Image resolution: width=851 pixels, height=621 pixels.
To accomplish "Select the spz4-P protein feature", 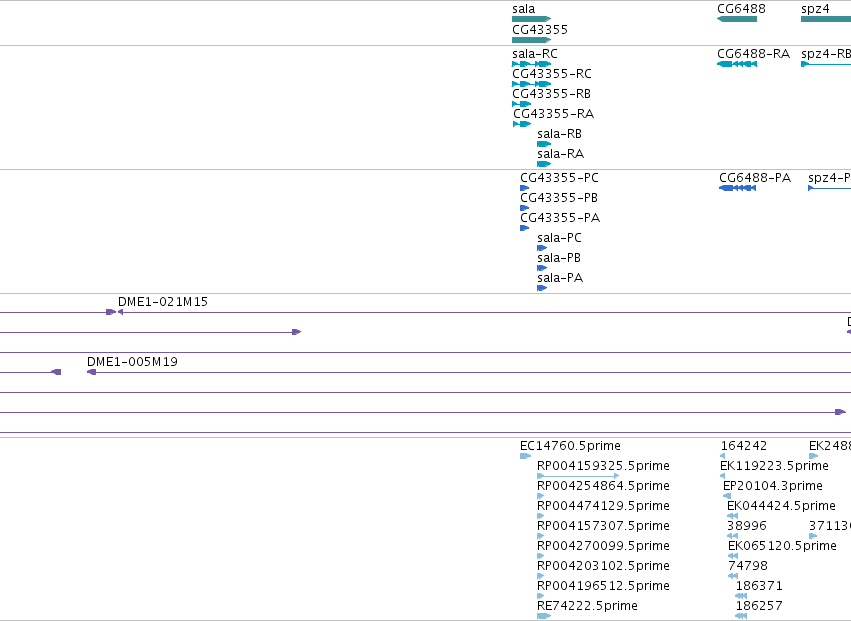I will click(x=829, y=188).
